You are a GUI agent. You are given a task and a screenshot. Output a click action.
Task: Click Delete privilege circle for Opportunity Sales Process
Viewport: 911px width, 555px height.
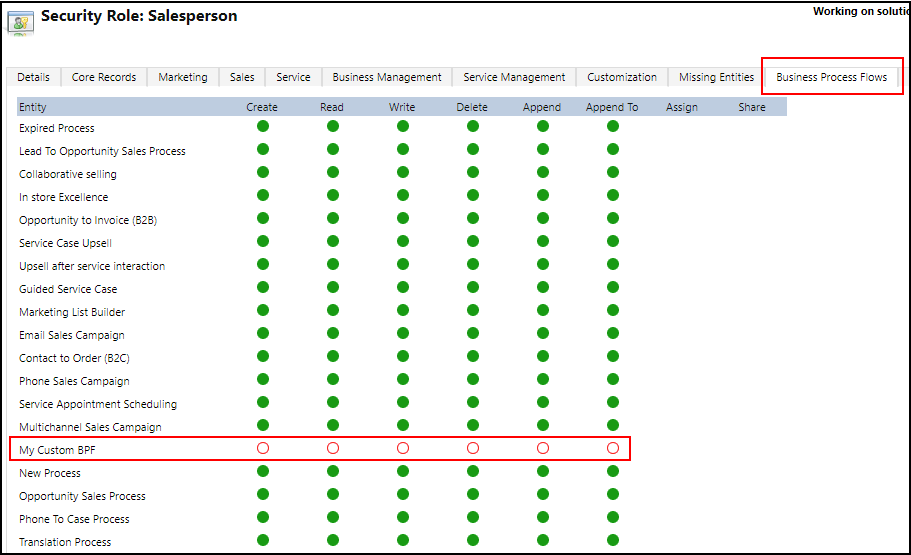473,495
